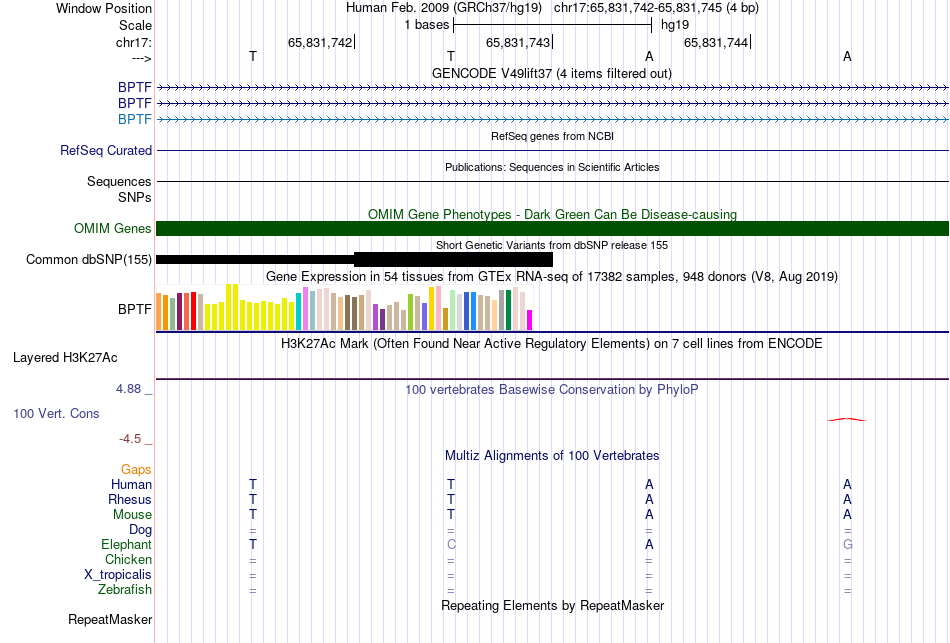Viewport: 950px width, 643px height.
Task: Click the 'RefSeq Curated' track label
Action: click(105, 150)
